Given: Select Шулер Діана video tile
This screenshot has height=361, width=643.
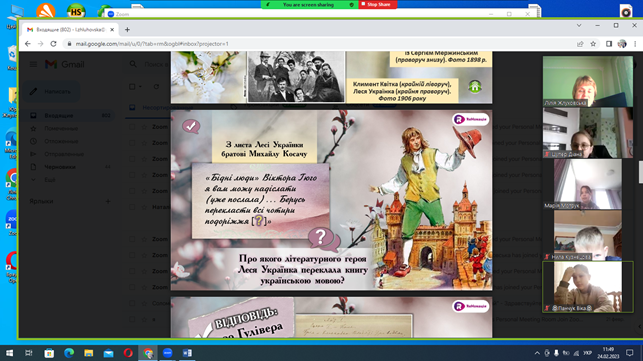Looking at the screenshot, I should point(588,133).
